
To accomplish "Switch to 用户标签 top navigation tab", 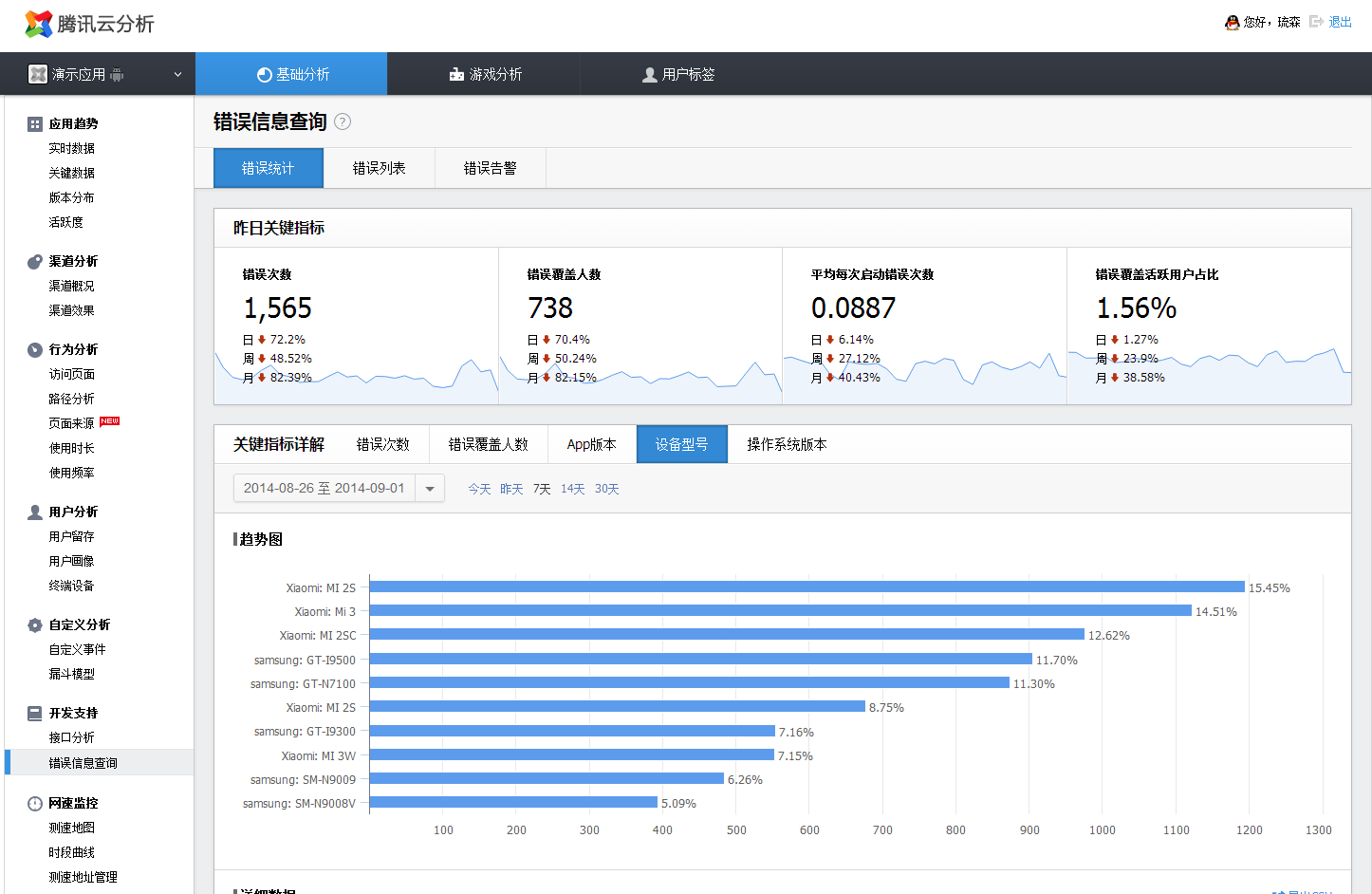I will click(678, 74).
